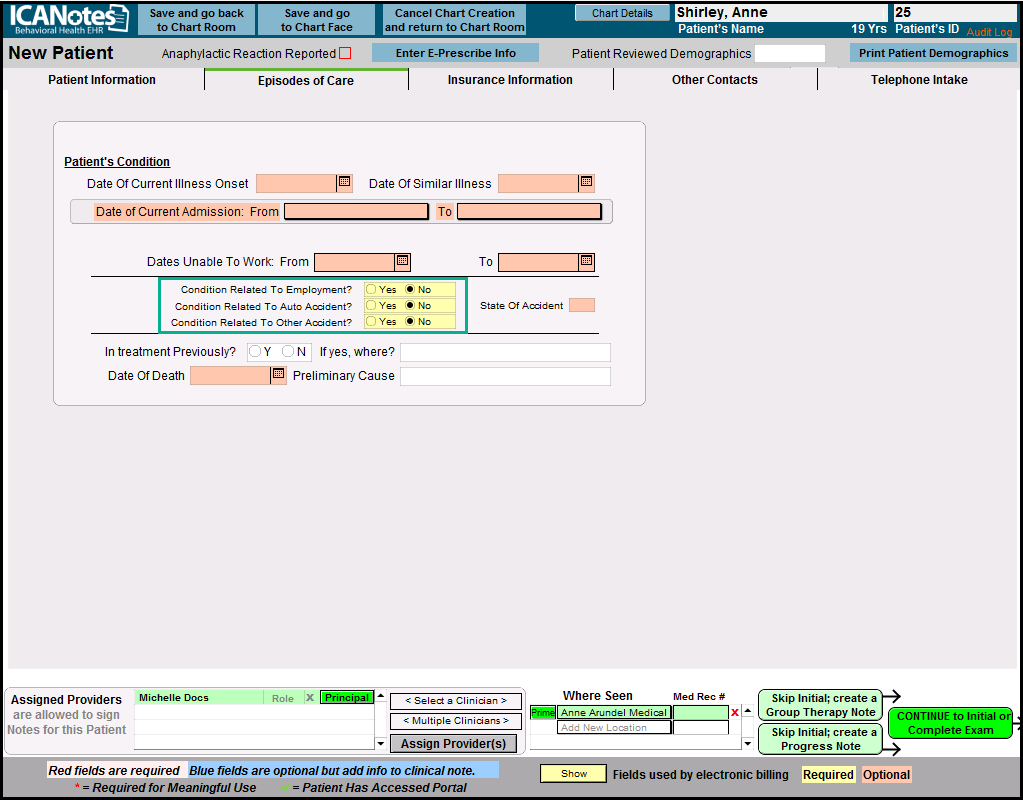Click the ICANotes logo
Viewport: 1023px width, 800px height.
[x=67, y=19]
